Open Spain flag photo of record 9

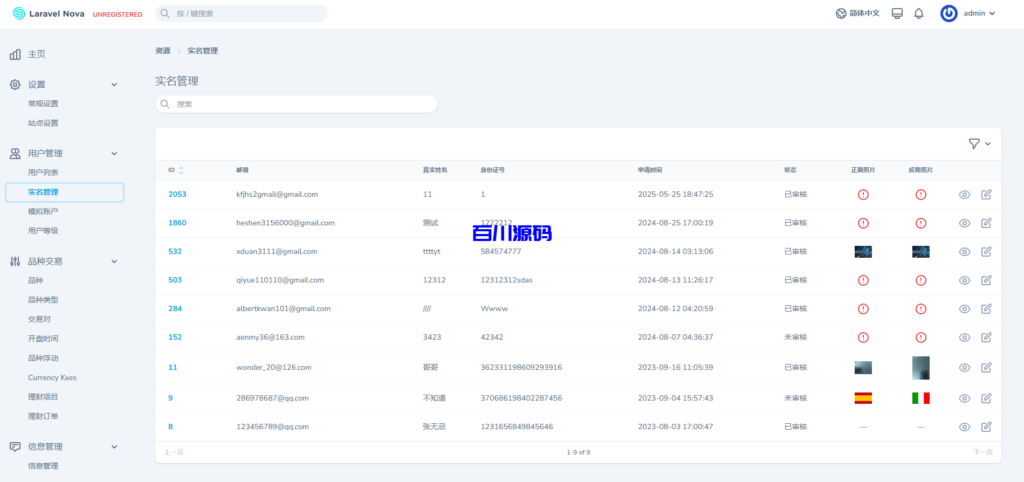tap(863, 398)
